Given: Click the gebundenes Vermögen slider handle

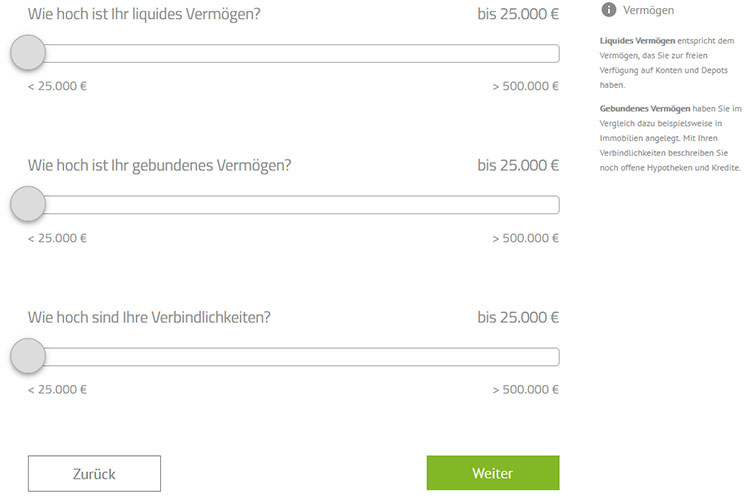Looking at the screenshot, I should pos(28,204).
